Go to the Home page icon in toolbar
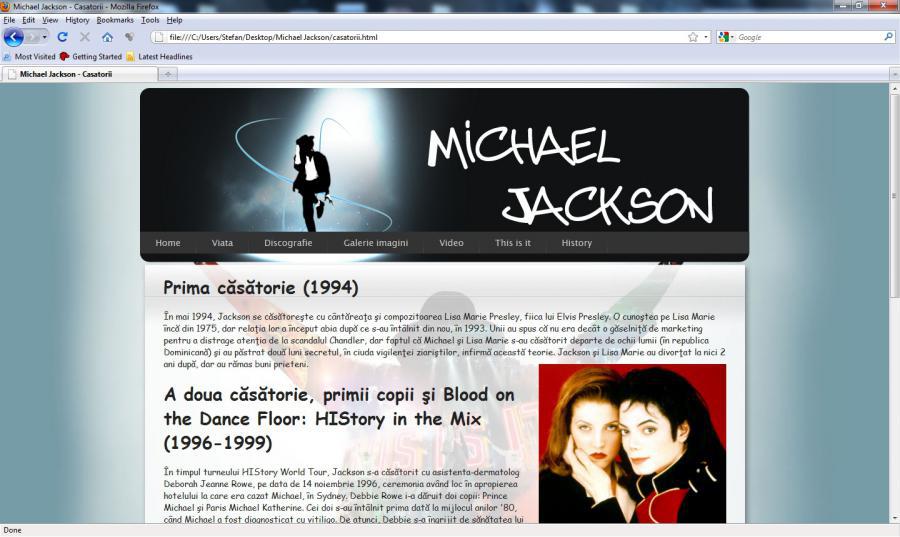The height and width of the screenshot is (537, 900). [107, 37]
